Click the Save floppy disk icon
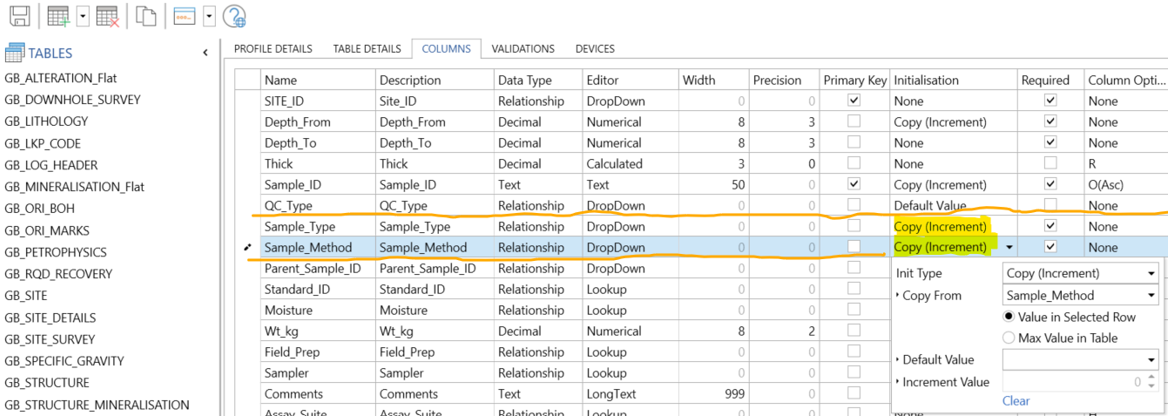The height and width of the screenshot is (417, 1168). pos(18,16)
